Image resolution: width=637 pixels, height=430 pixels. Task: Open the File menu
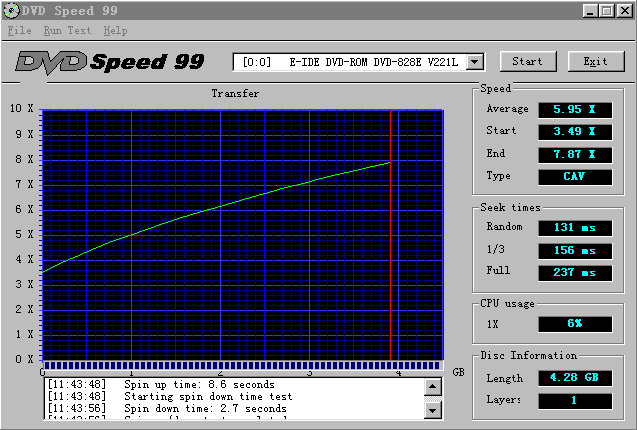click(x=20, y=30)
